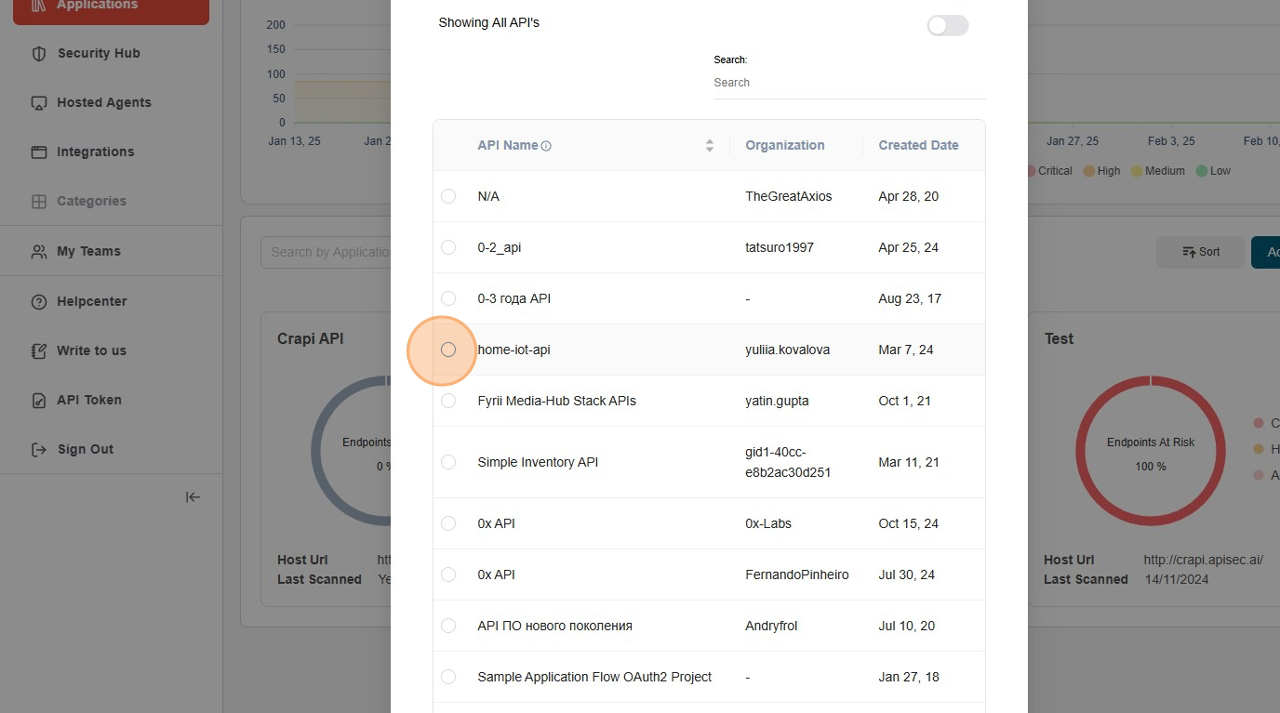
Task: Click the Security Hub shield icon
Action: point(39,54)
